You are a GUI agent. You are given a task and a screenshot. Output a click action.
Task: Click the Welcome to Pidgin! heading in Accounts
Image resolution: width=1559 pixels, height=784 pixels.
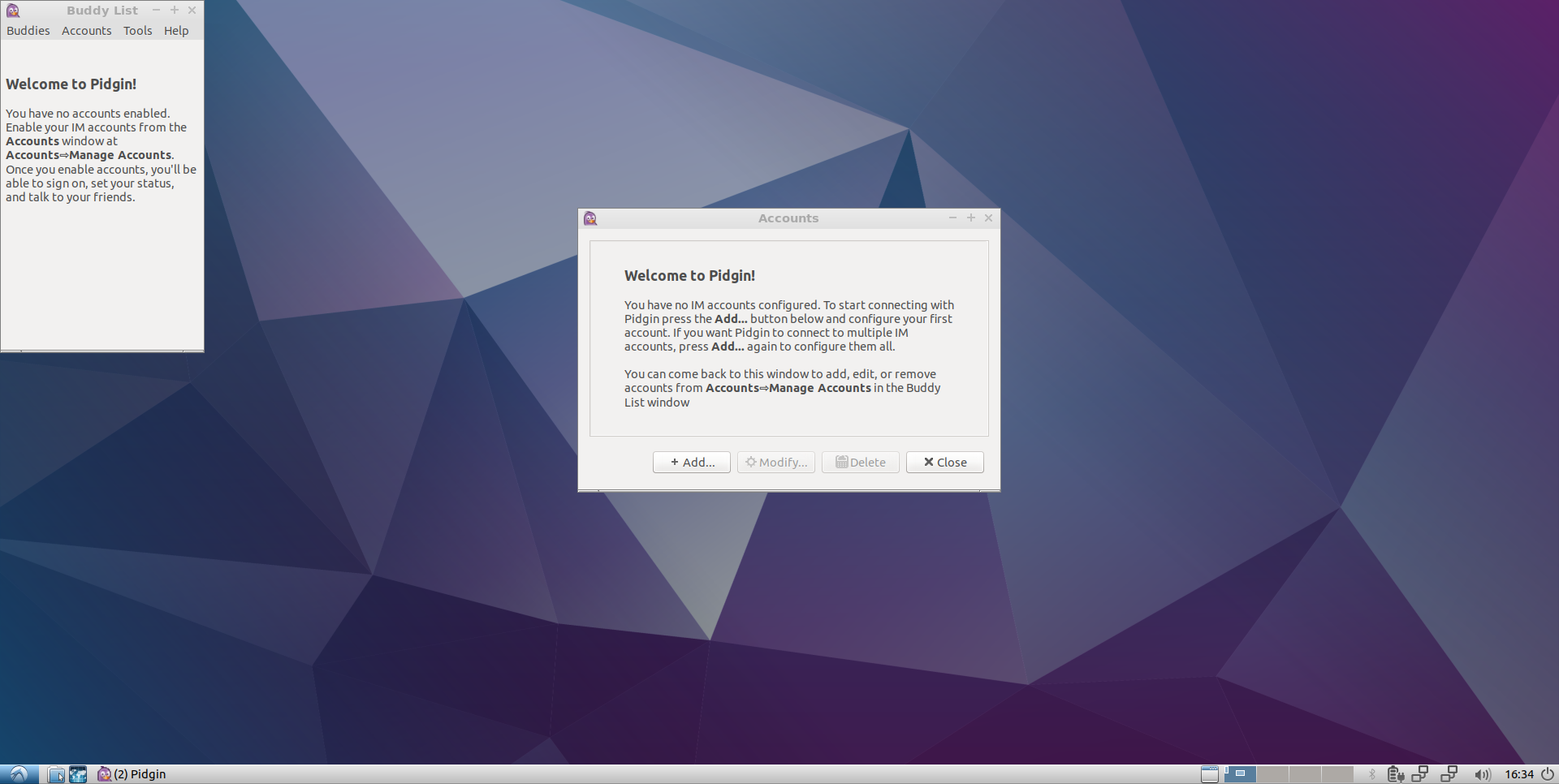pyautogui.click(x=689, y=276)
